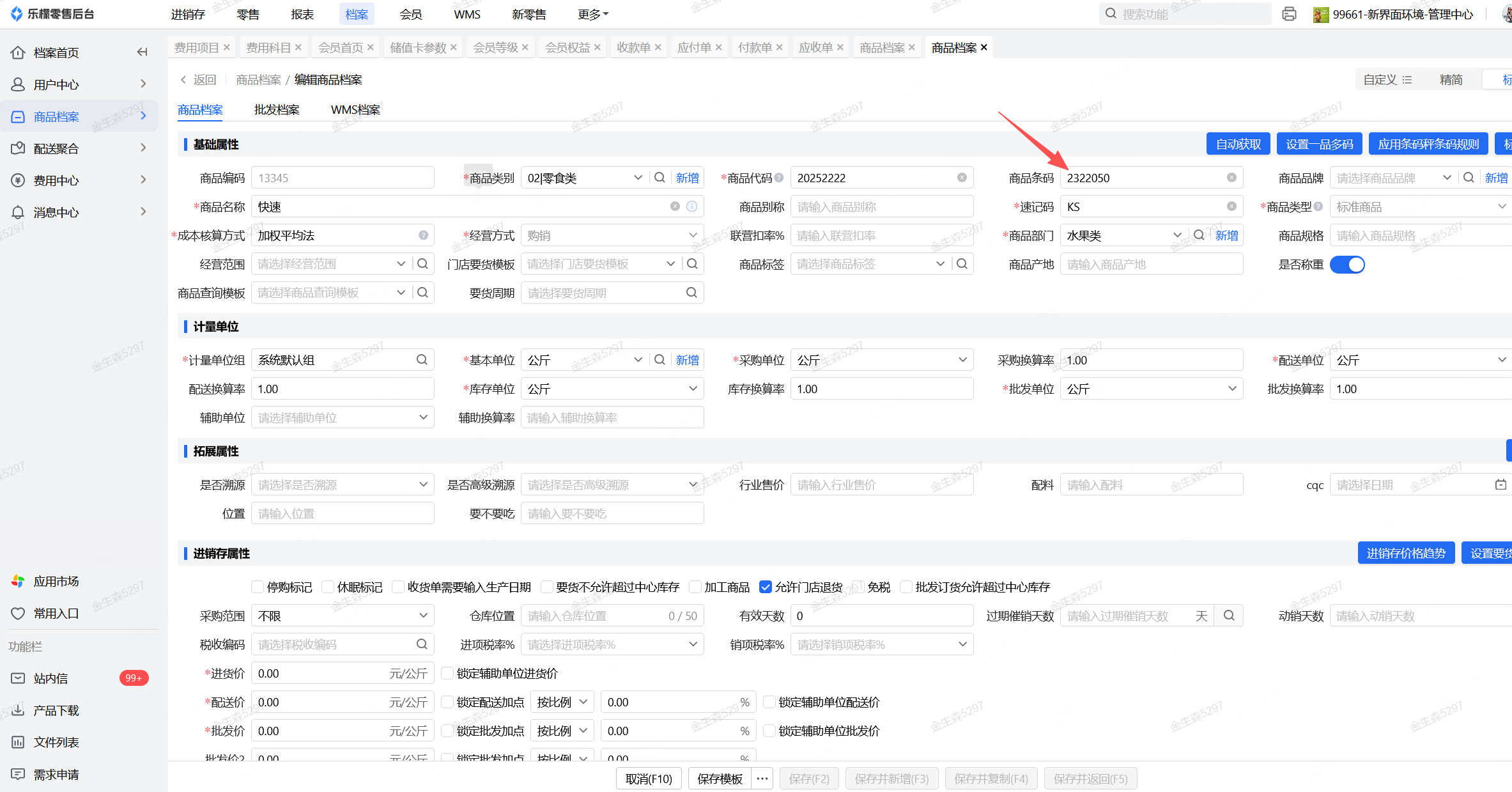Switch to the 批发档案 tab

click(x=277, y=110)
